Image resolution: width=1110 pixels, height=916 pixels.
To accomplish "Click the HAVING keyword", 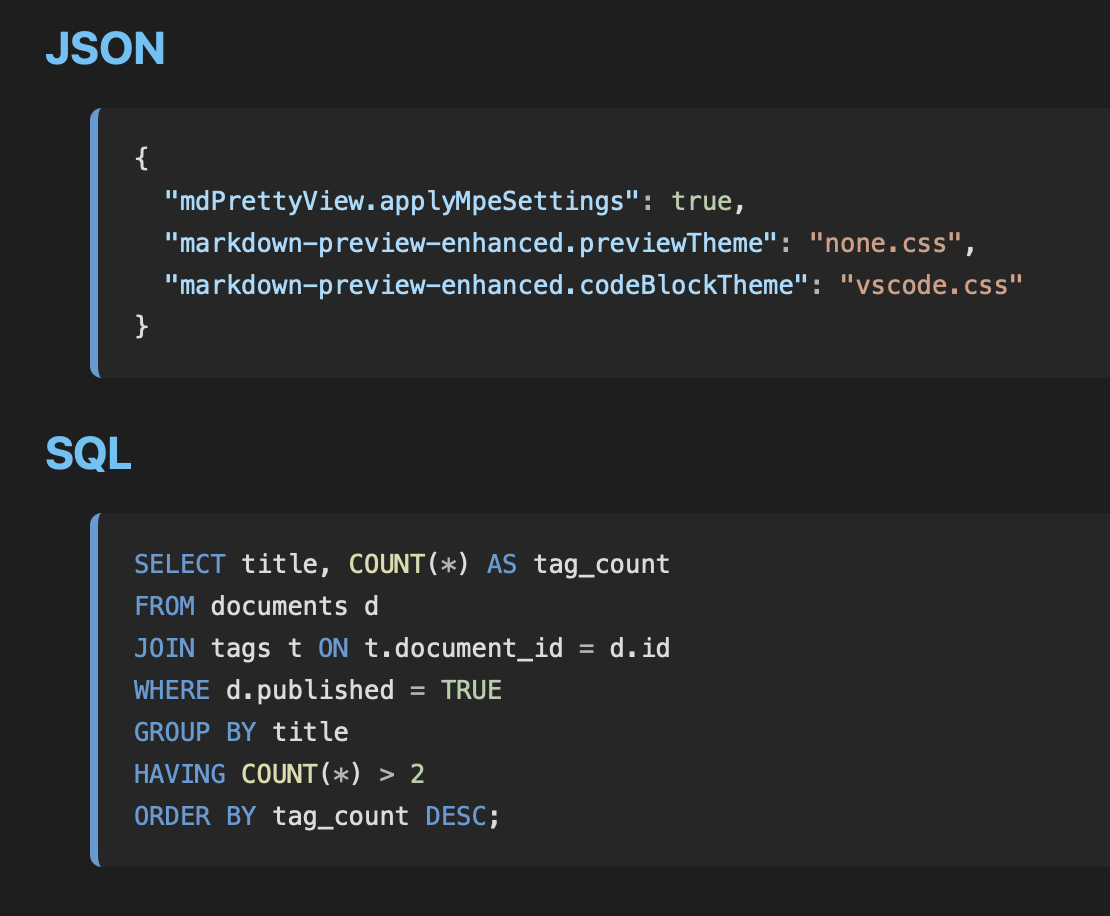I will (x=180, y=774).
